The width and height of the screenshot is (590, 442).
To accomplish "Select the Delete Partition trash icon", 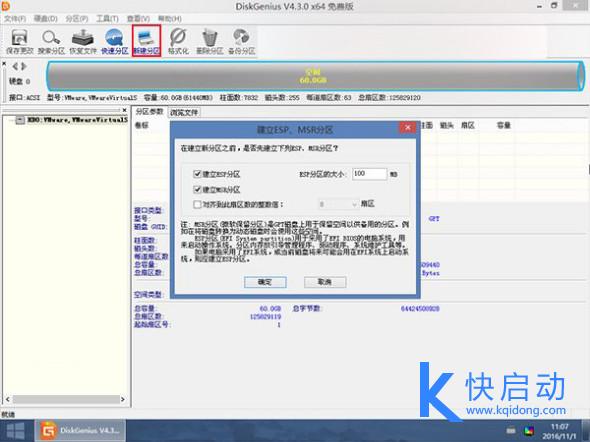I will [210, 41].
